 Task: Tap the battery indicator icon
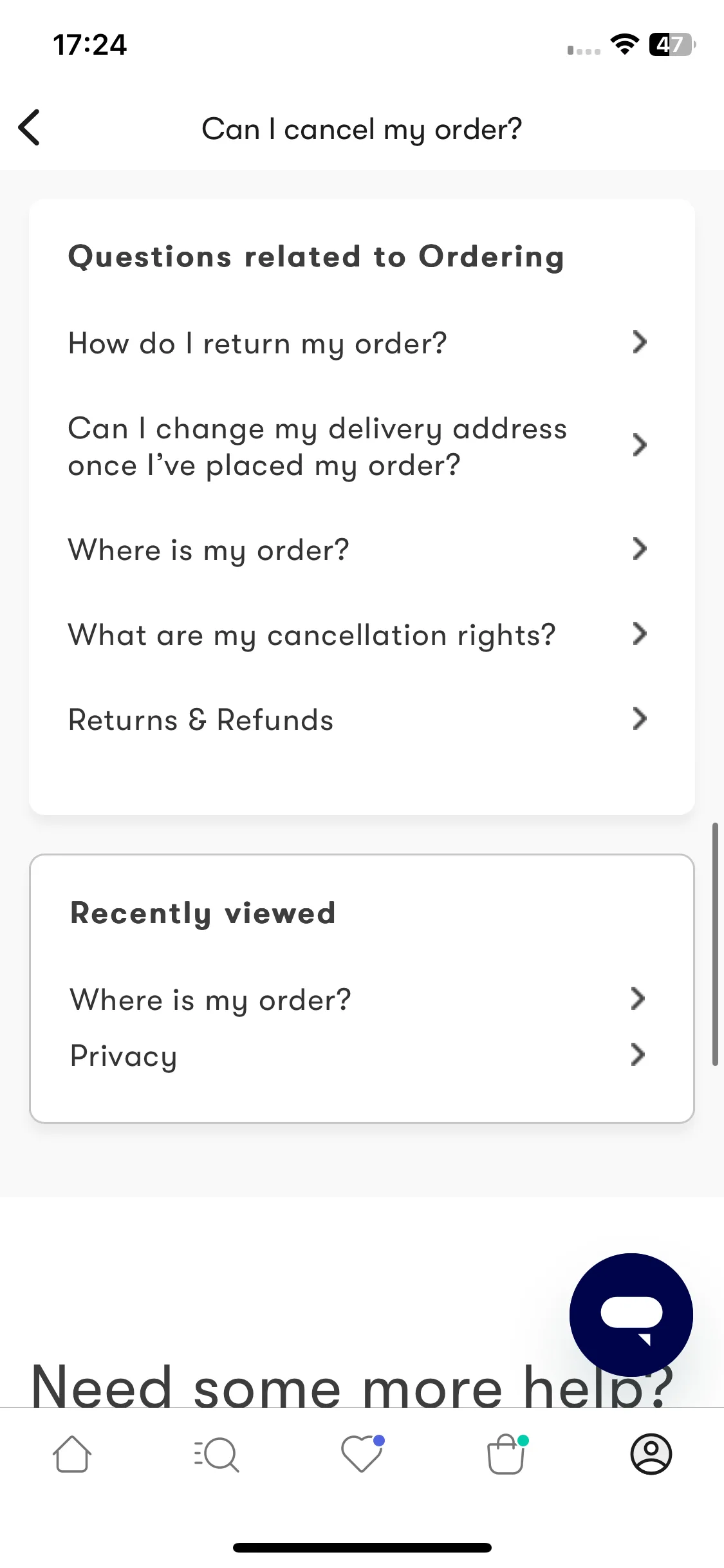coord(672,44)
